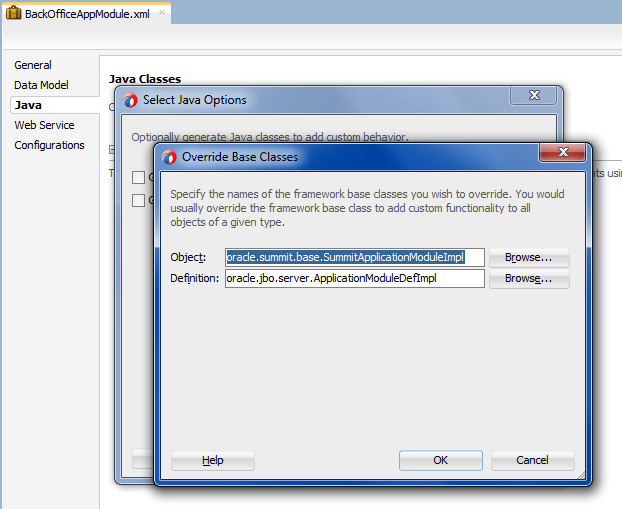Open Help in Override Base Classes dialog
622x509 pixels.
coord(213,460)
